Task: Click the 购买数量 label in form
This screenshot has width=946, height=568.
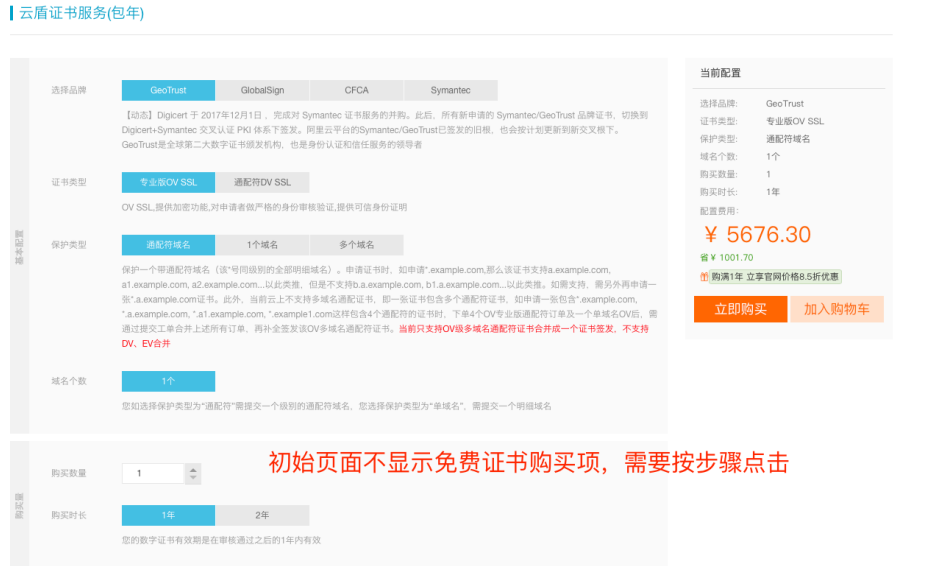Action: tap(69, 473)
